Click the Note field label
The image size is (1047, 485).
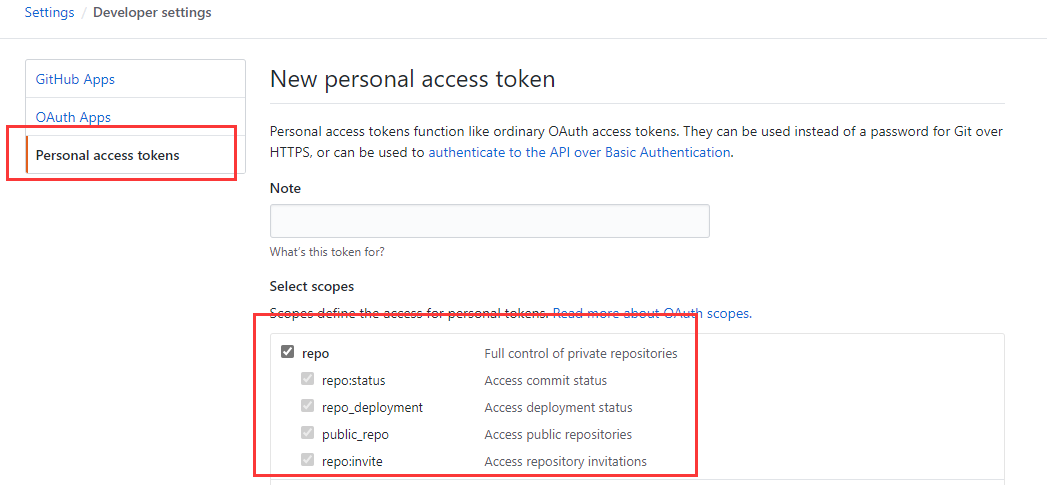coord(285,188)
